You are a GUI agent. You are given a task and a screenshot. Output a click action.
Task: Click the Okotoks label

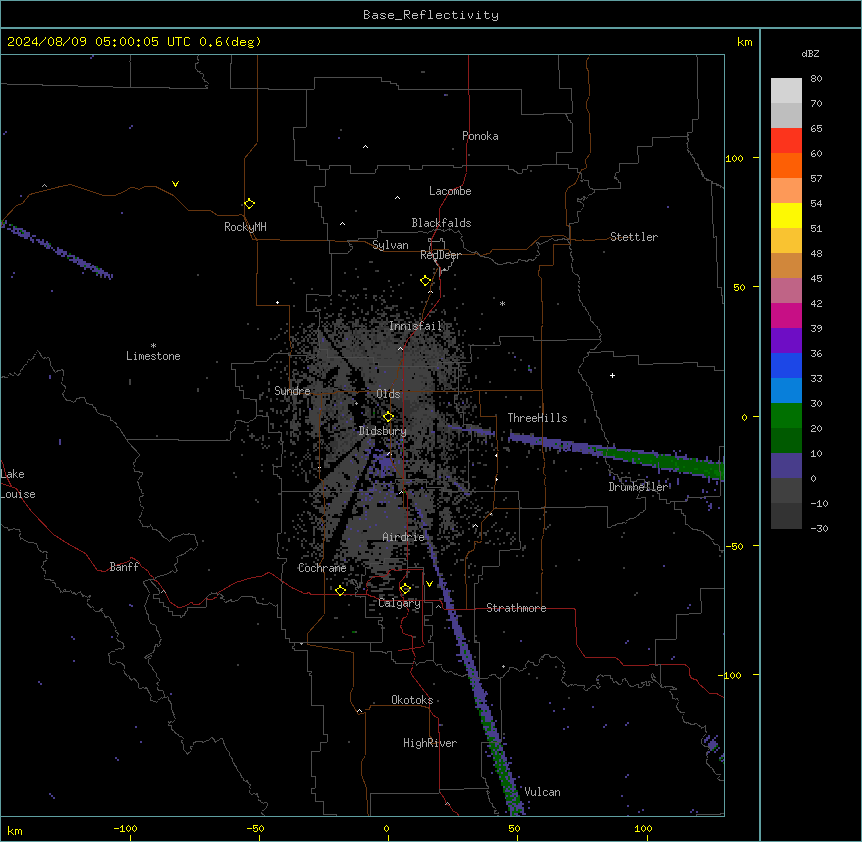412,700
